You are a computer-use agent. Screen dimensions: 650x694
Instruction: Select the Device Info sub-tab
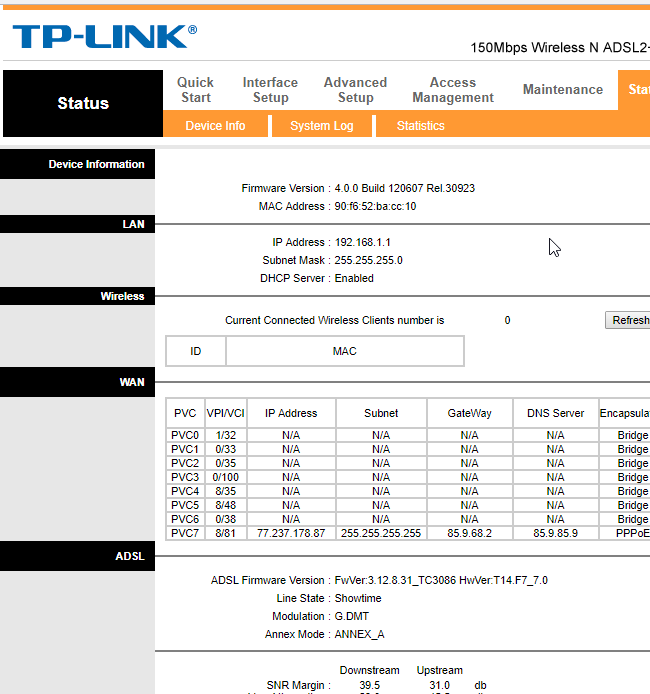215,126
